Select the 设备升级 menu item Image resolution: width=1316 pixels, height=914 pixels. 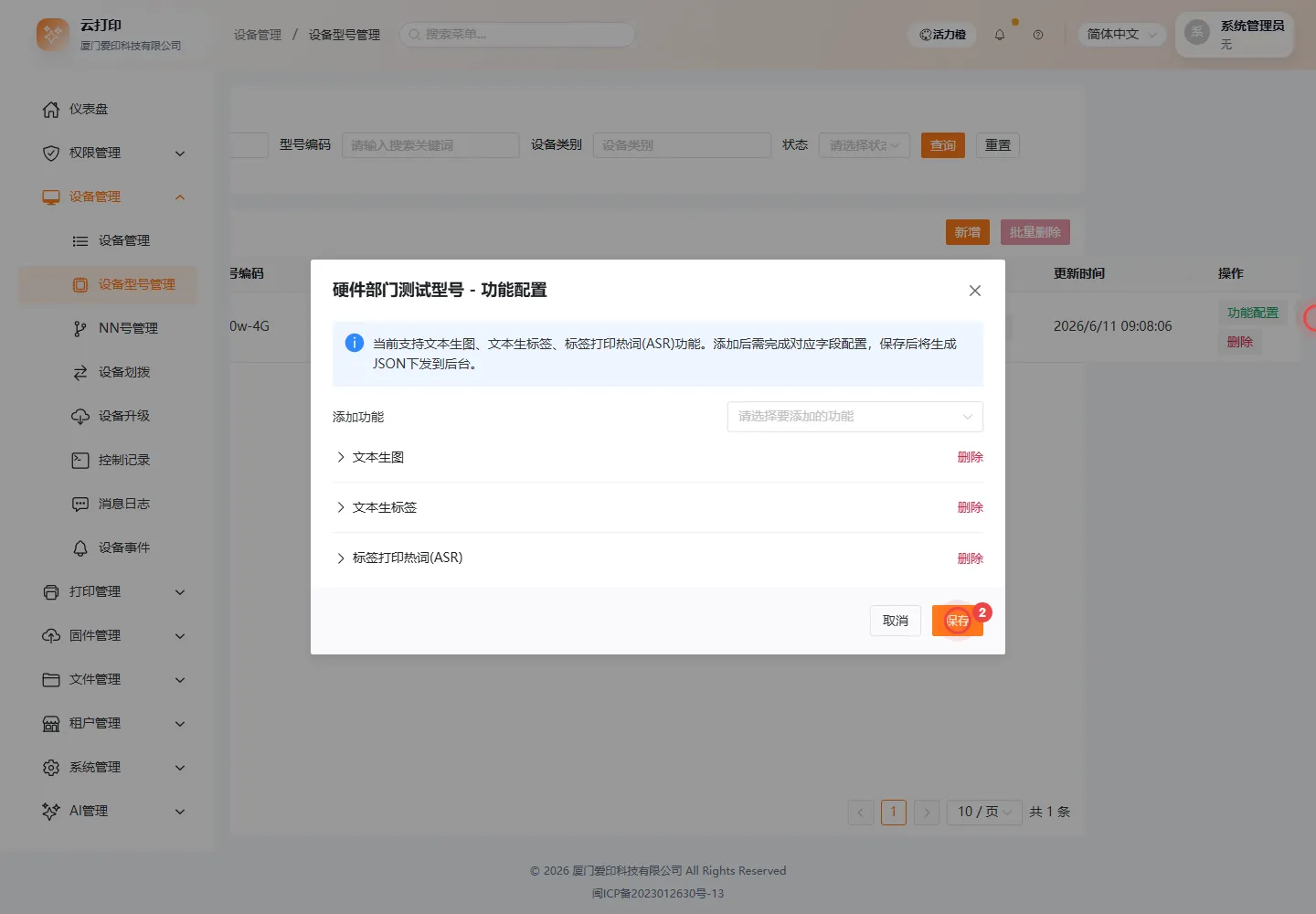[110, 417]
